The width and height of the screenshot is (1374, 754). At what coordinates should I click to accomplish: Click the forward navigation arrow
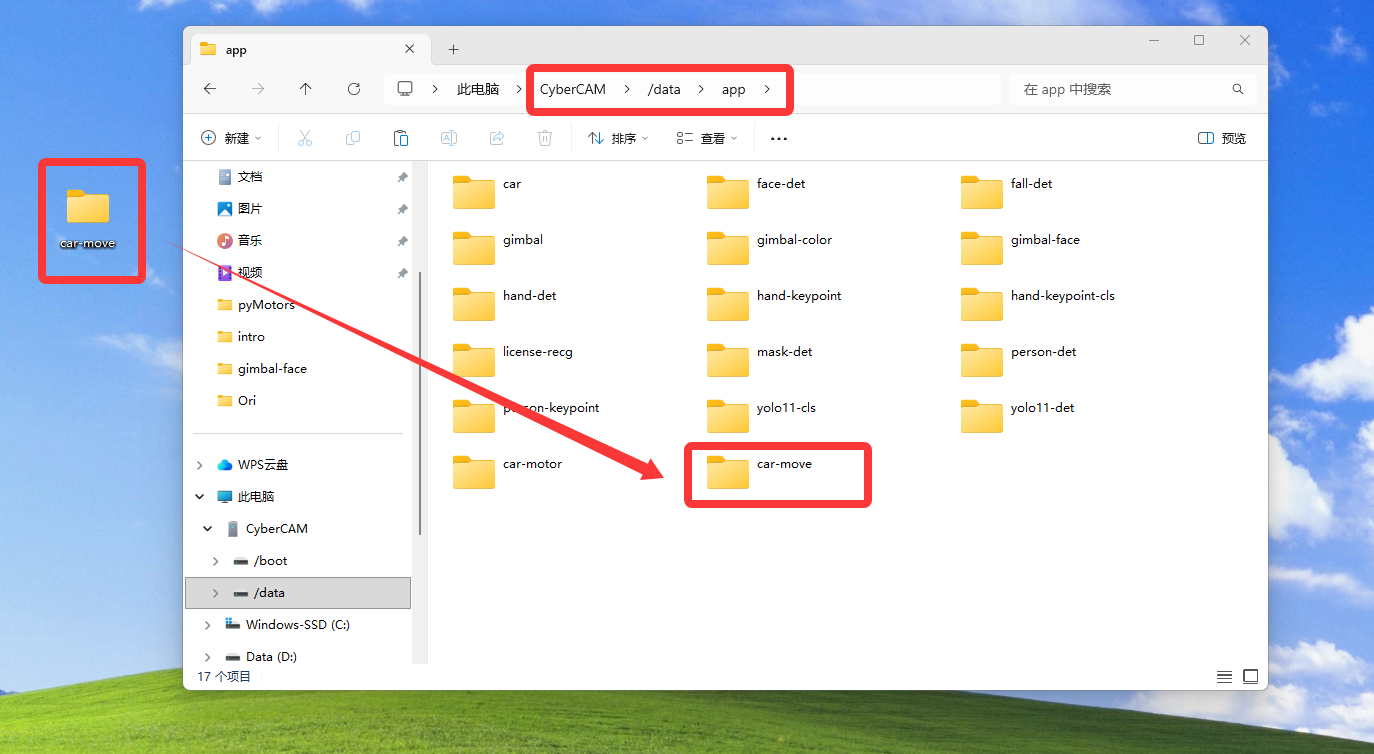(x=258, y=89)
